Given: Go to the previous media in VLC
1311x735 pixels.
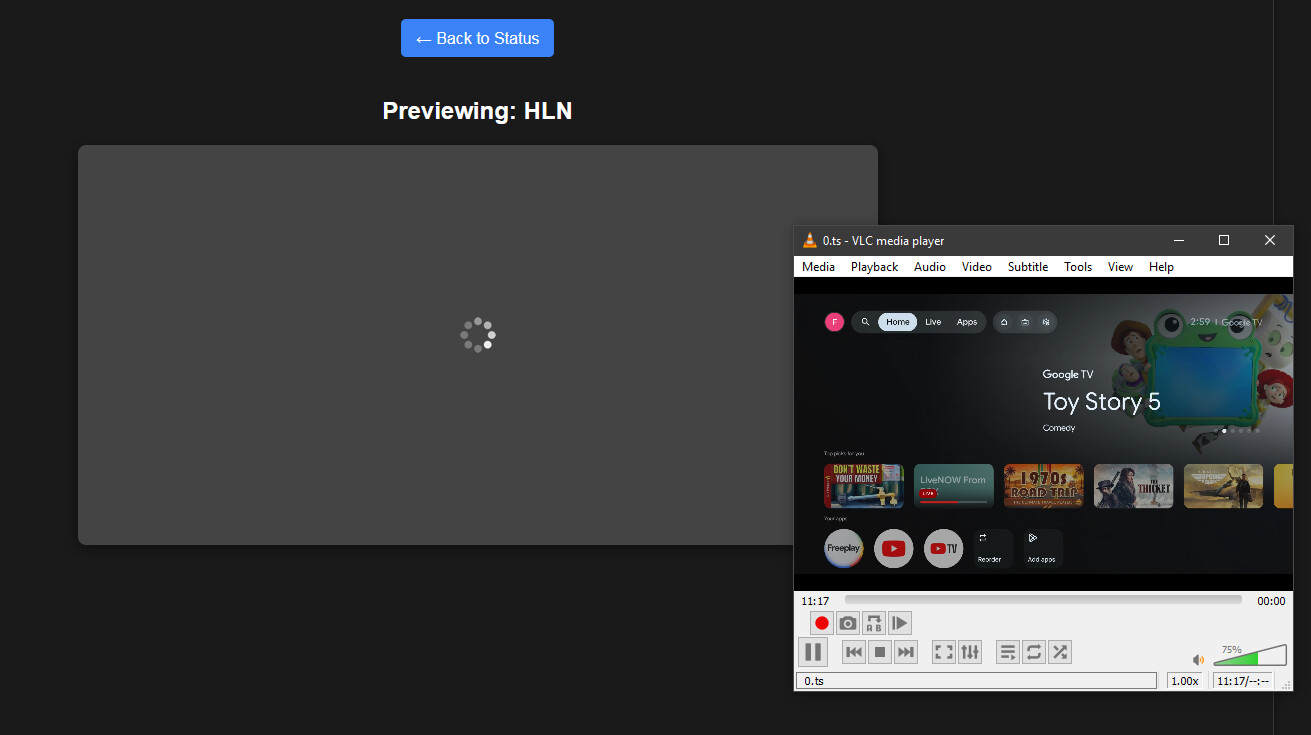Looking at the screenshot, I should pyautogui.click(x=854, y=652).
